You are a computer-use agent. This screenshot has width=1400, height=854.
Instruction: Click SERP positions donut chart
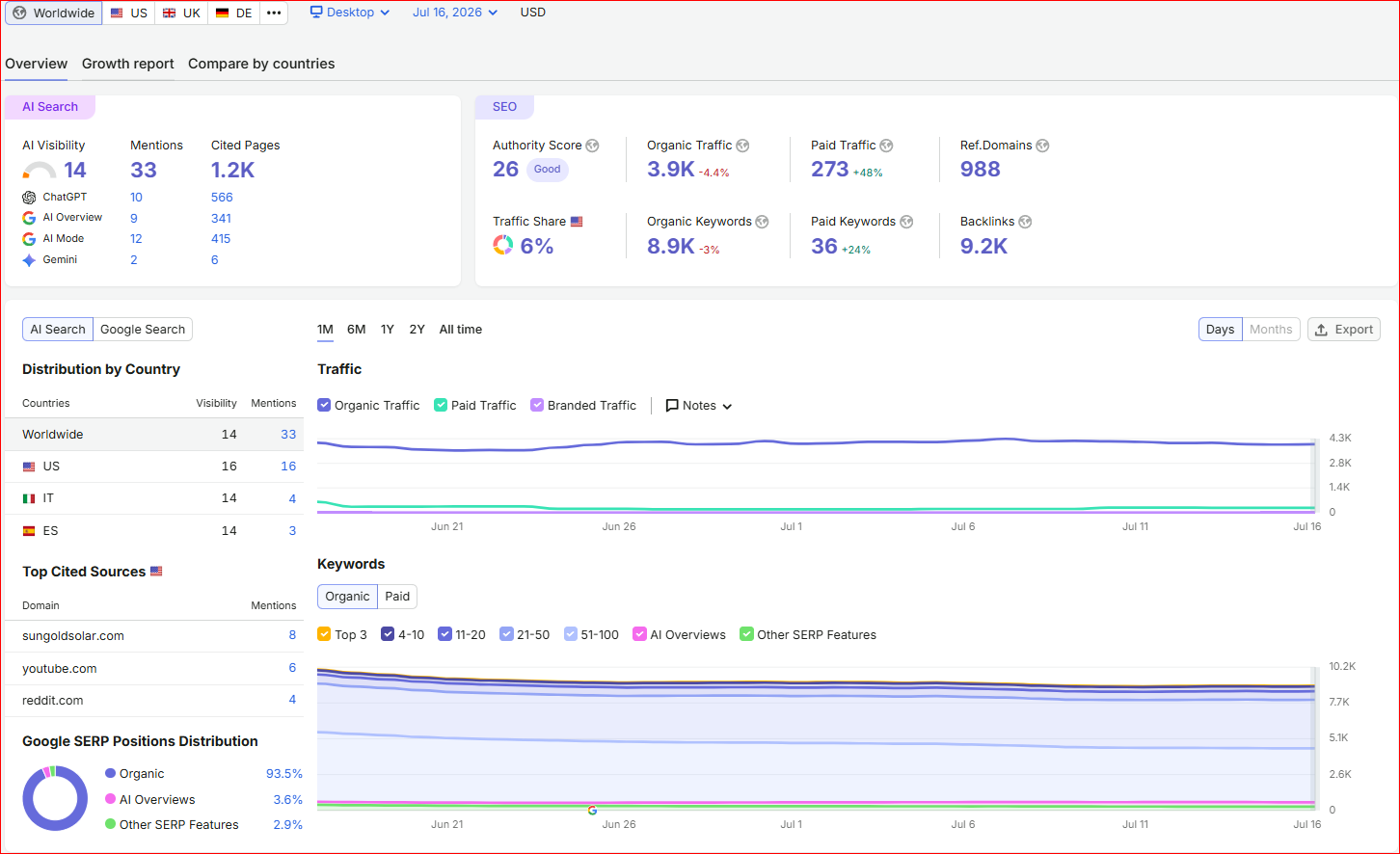(55, 798)
